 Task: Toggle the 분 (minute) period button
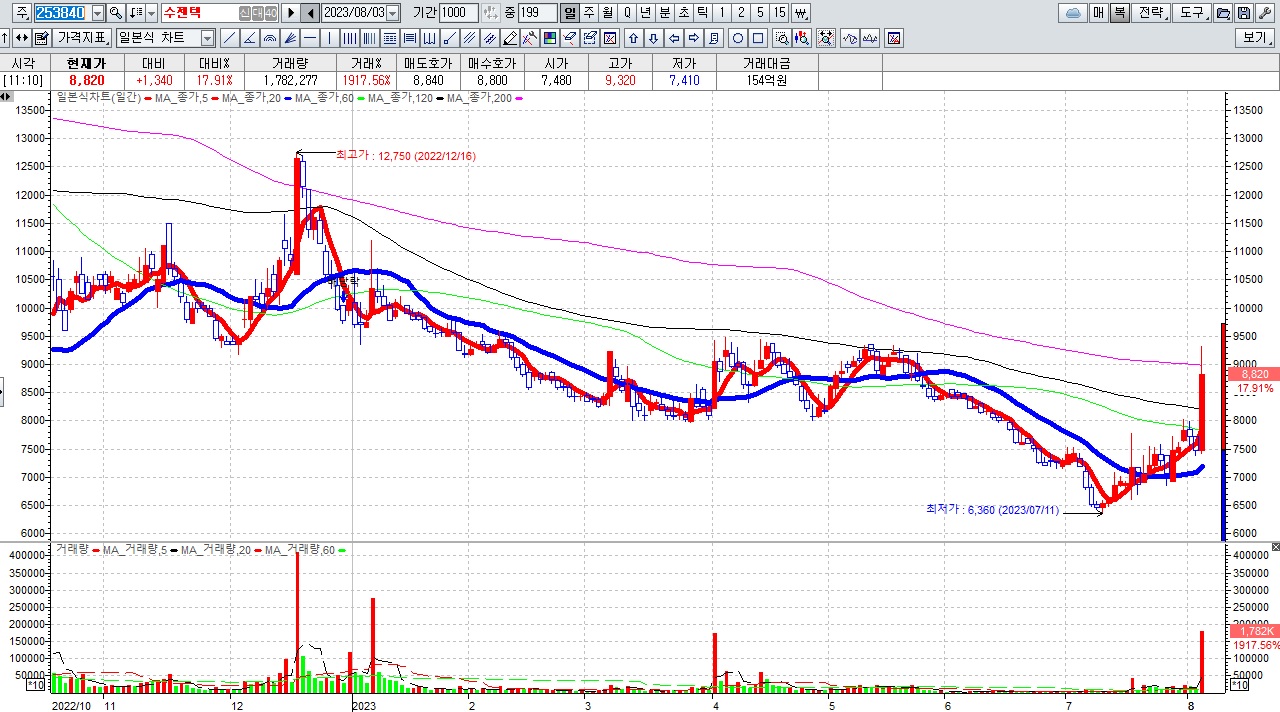[665, 13]
